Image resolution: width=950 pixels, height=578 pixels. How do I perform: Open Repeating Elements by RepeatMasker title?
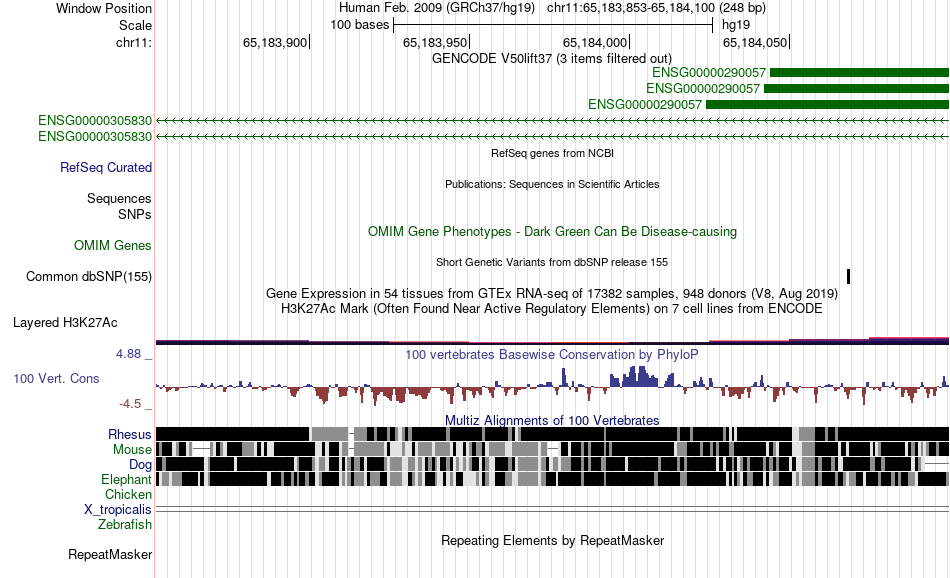[552, 540]
